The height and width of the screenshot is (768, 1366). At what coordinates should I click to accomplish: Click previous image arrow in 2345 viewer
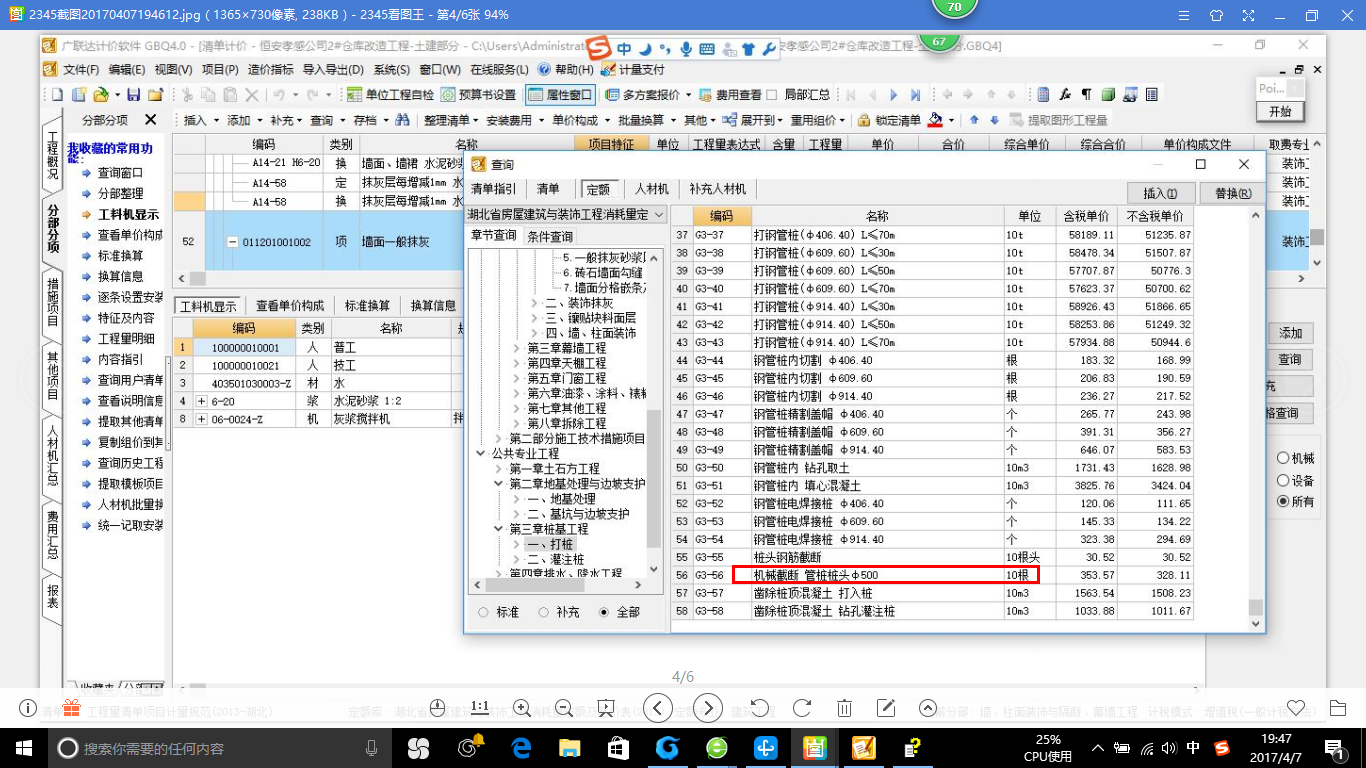(657, 709)
